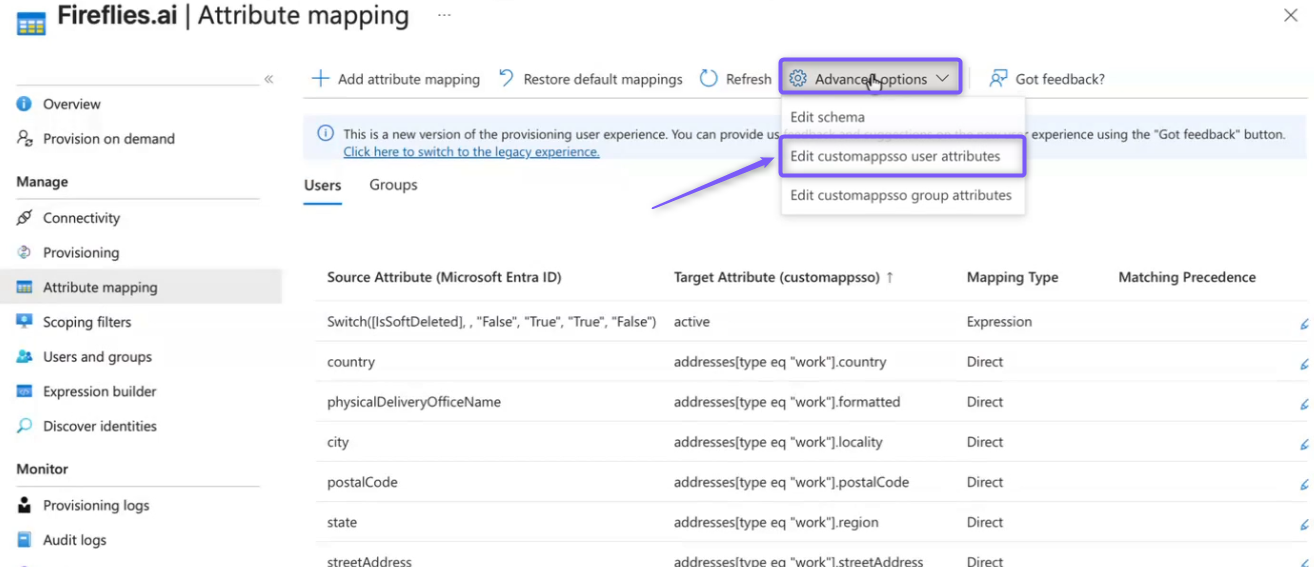Open Users and groups page
The height and width of the screenshot is (567, 1314).
click(97, 356)
